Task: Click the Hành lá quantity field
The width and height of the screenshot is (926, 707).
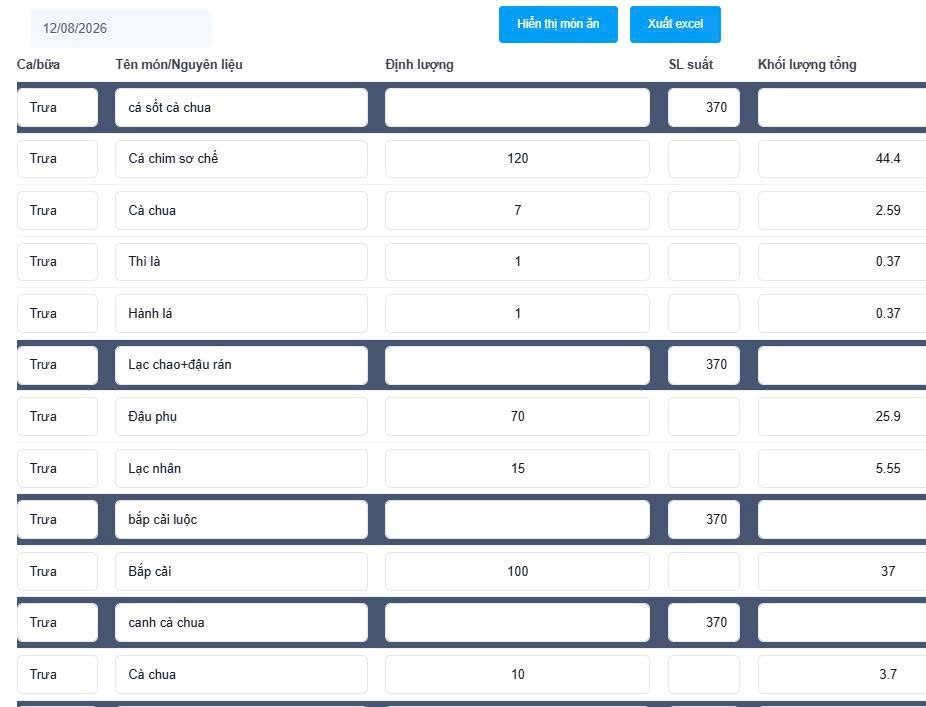Action: (x=517, y=314)
